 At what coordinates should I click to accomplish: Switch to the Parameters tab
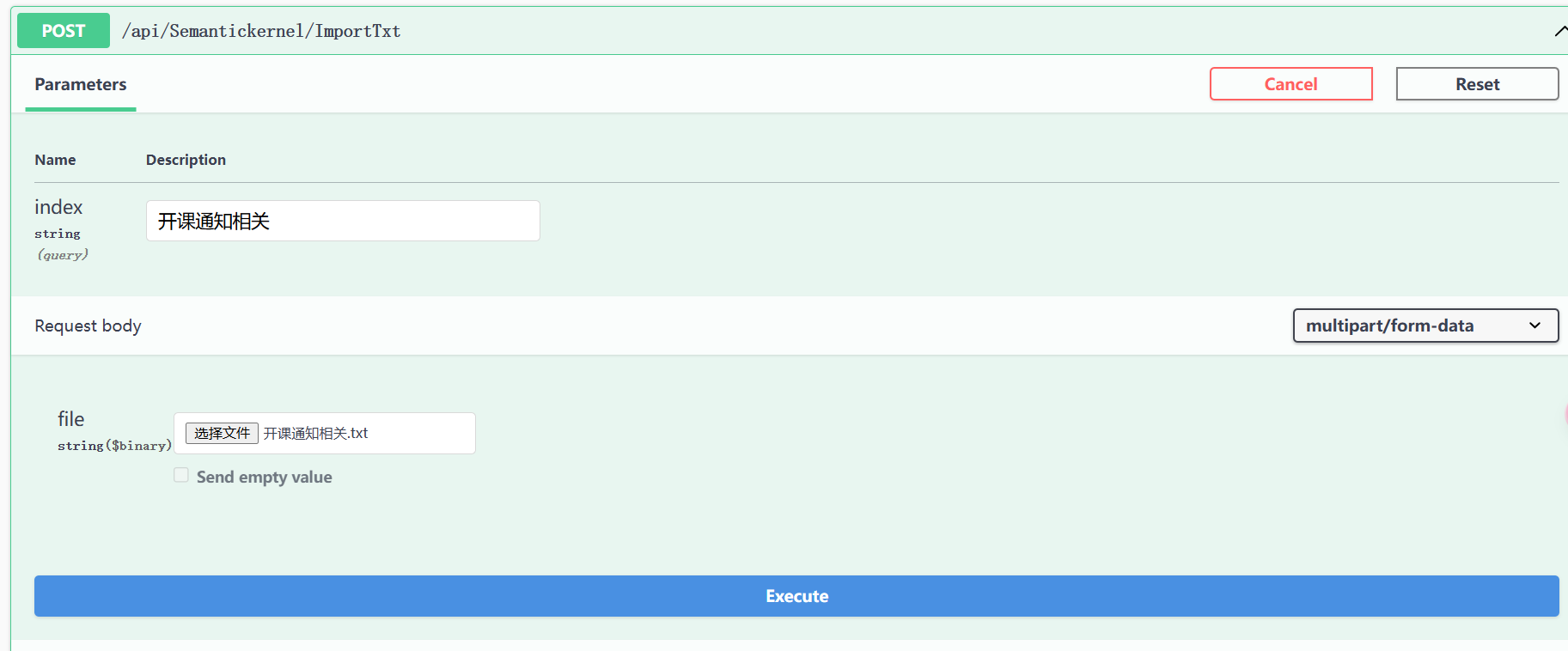80,84
